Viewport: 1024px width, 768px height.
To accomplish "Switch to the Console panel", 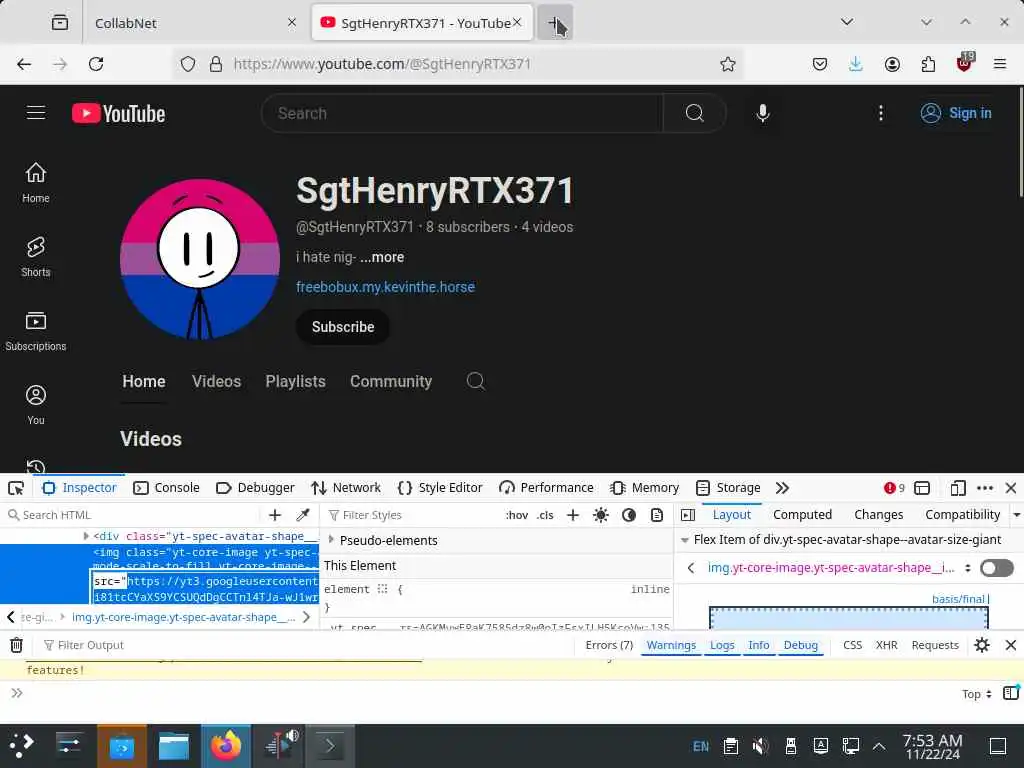I will pyautogui.click(x=167, y=488).
